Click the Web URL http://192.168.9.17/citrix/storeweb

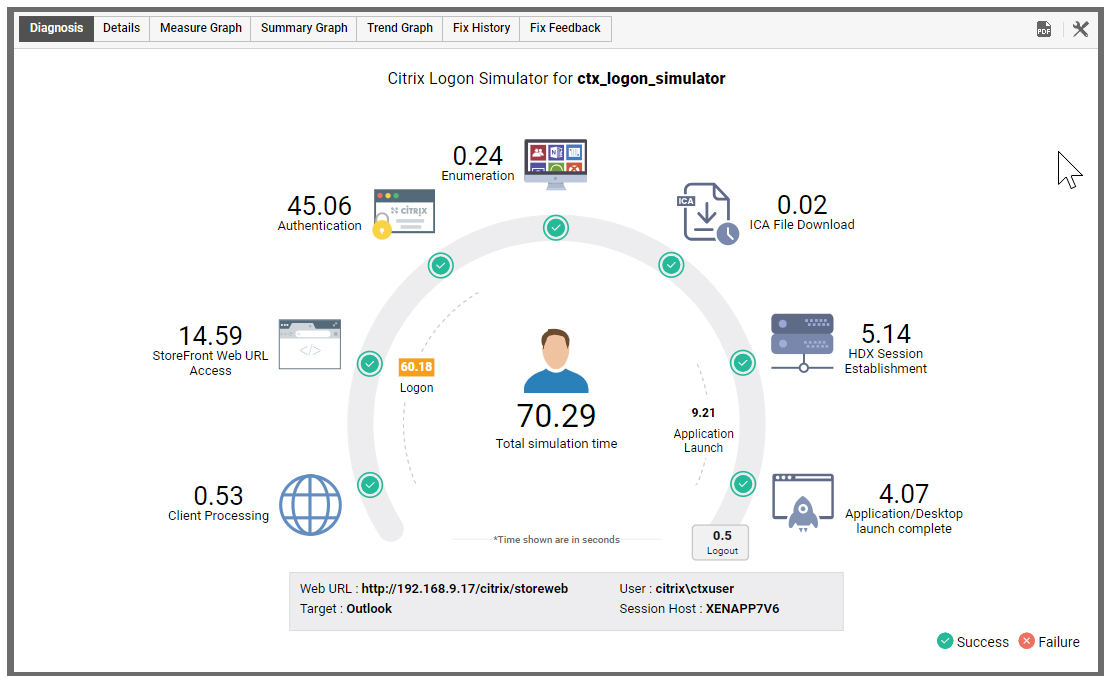[465, 589]
